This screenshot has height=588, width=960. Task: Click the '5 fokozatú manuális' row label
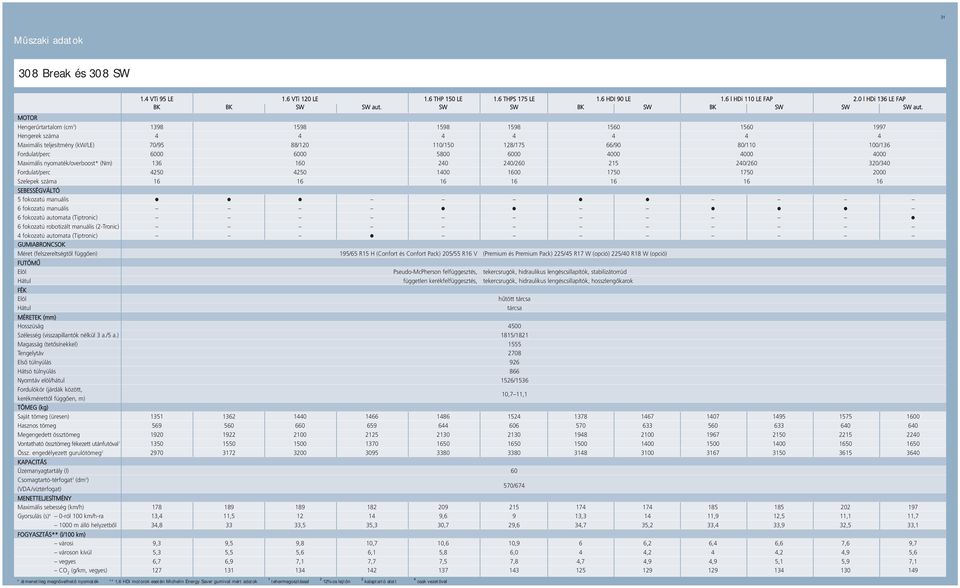(x=43, y=199)
